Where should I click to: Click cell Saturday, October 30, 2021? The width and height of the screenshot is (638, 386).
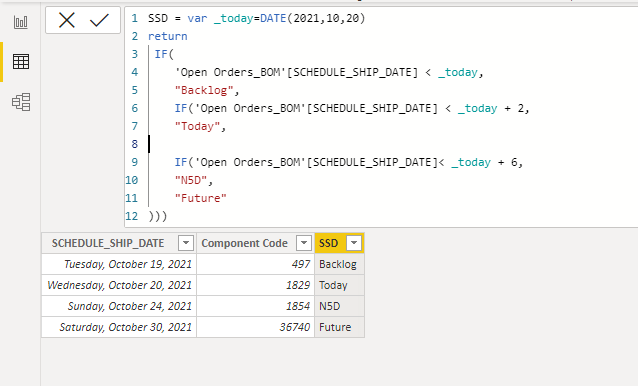[x=119, y=327]
